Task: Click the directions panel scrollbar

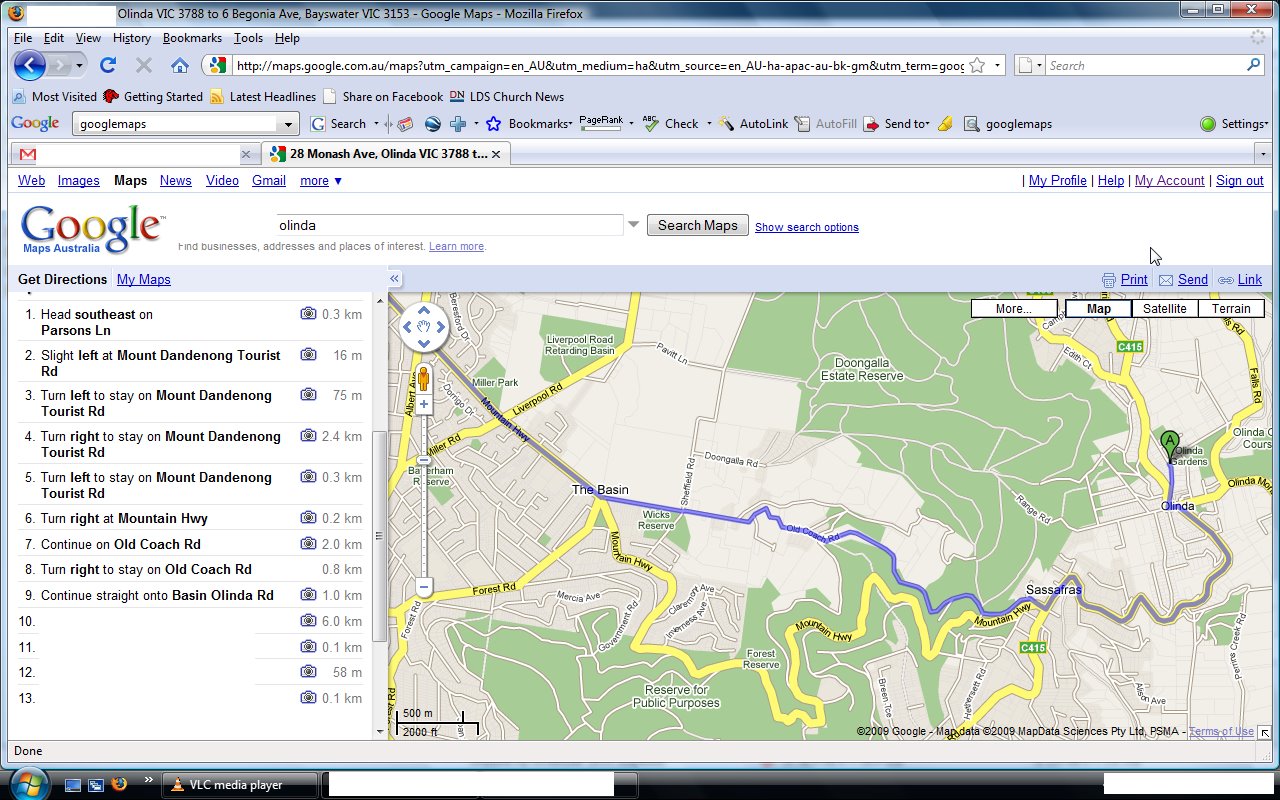Action: (x=379, y=535)
